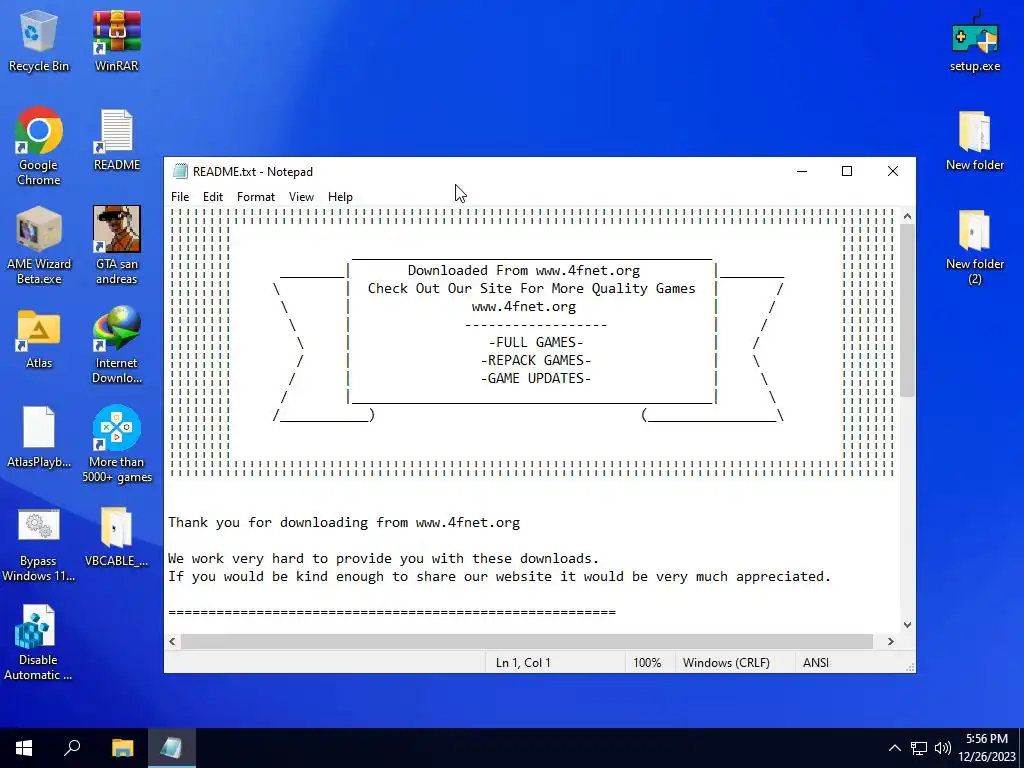Open the Format menu in Notepad
1024x768 pixels.
[x=255, y=197]
